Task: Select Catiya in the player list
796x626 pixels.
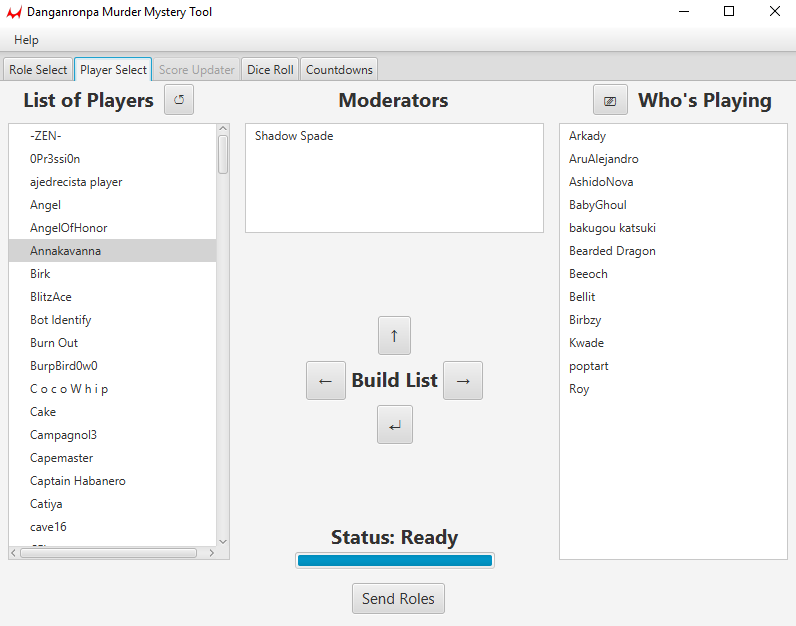Action: coord(112,504)
